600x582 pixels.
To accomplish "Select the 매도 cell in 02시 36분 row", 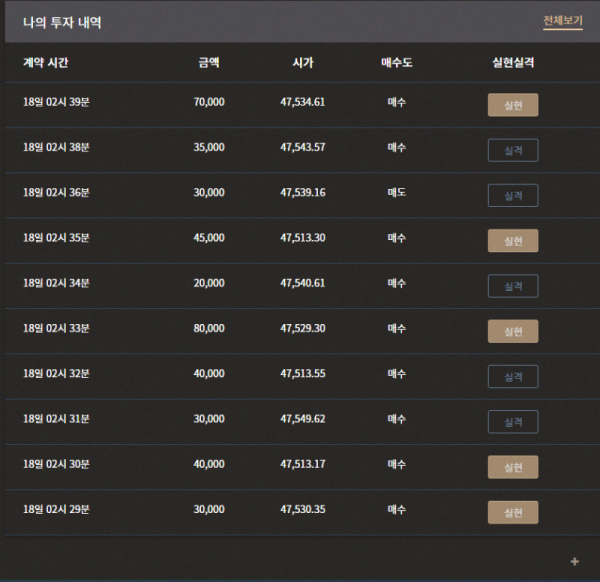I will pos(396,192).
